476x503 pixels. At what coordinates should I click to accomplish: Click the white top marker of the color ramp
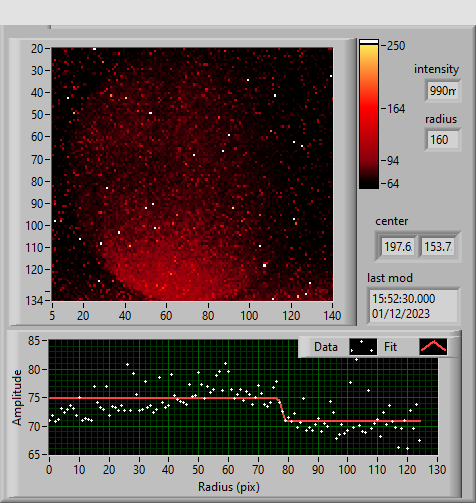click(x=369, y=42)
